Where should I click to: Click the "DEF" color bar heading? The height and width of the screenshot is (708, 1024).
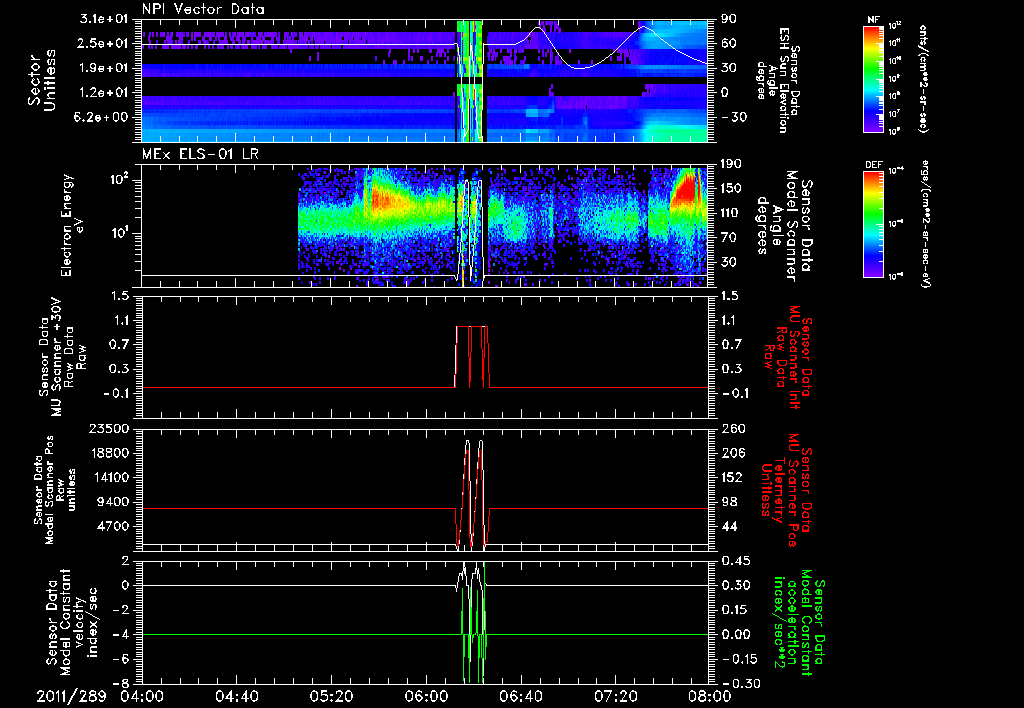tap(873, 165)
